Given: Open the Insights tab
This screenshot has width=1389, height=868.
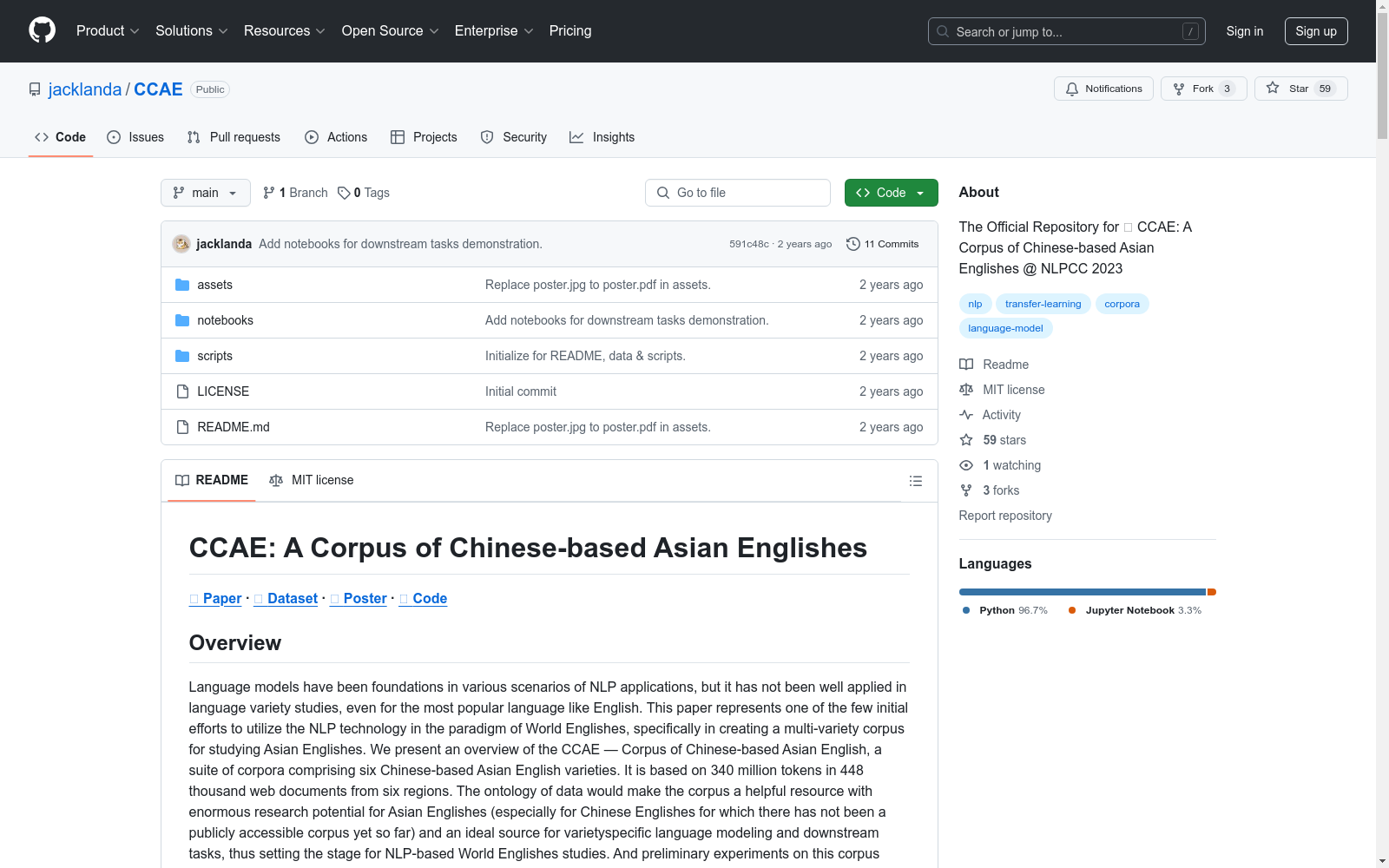Looking at the screenshot, I should pyautogui.click(x=602, y=137).
